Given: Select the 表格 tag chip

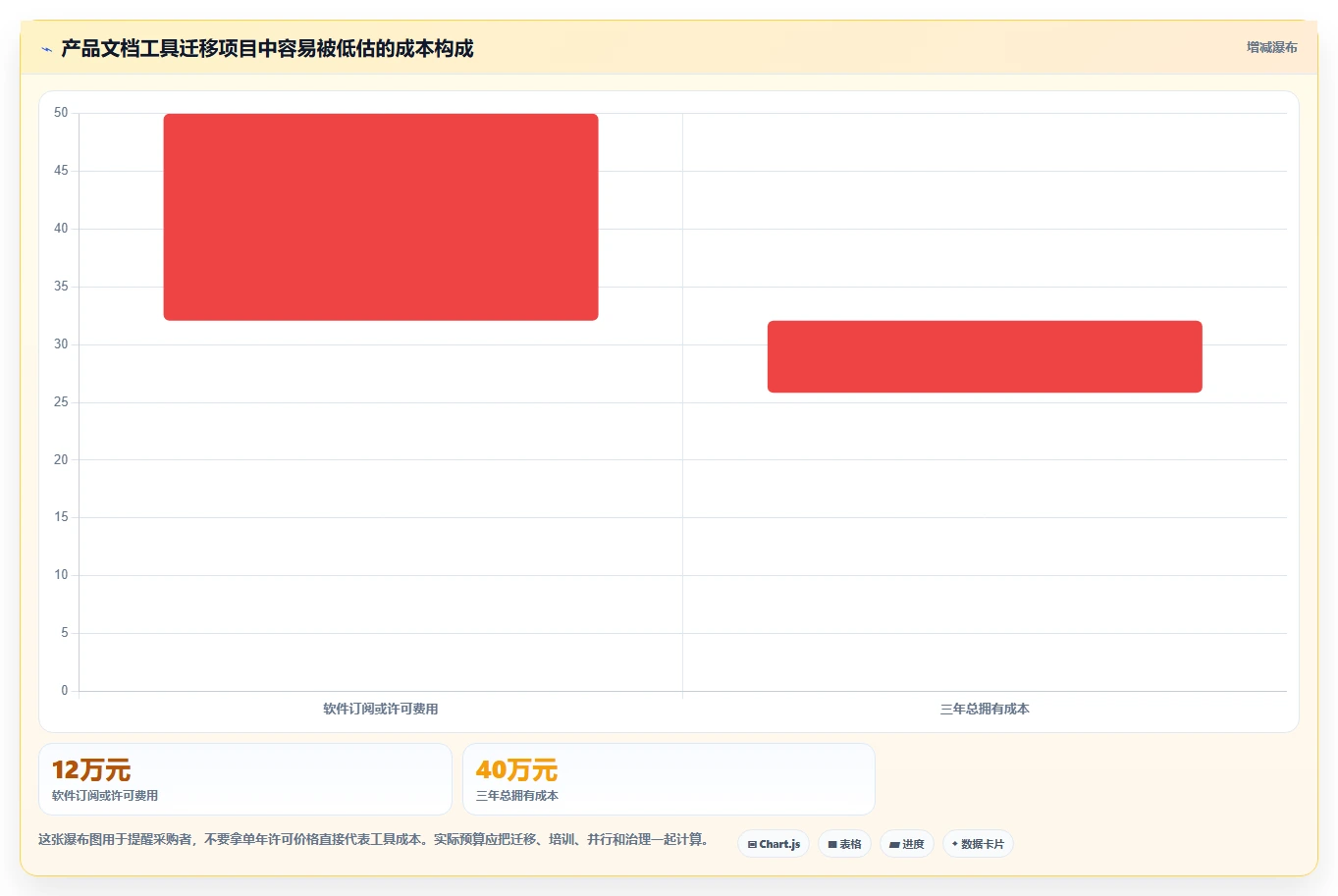Looking at the screenshot, I should pyautogui.click(x=844, y=844).
